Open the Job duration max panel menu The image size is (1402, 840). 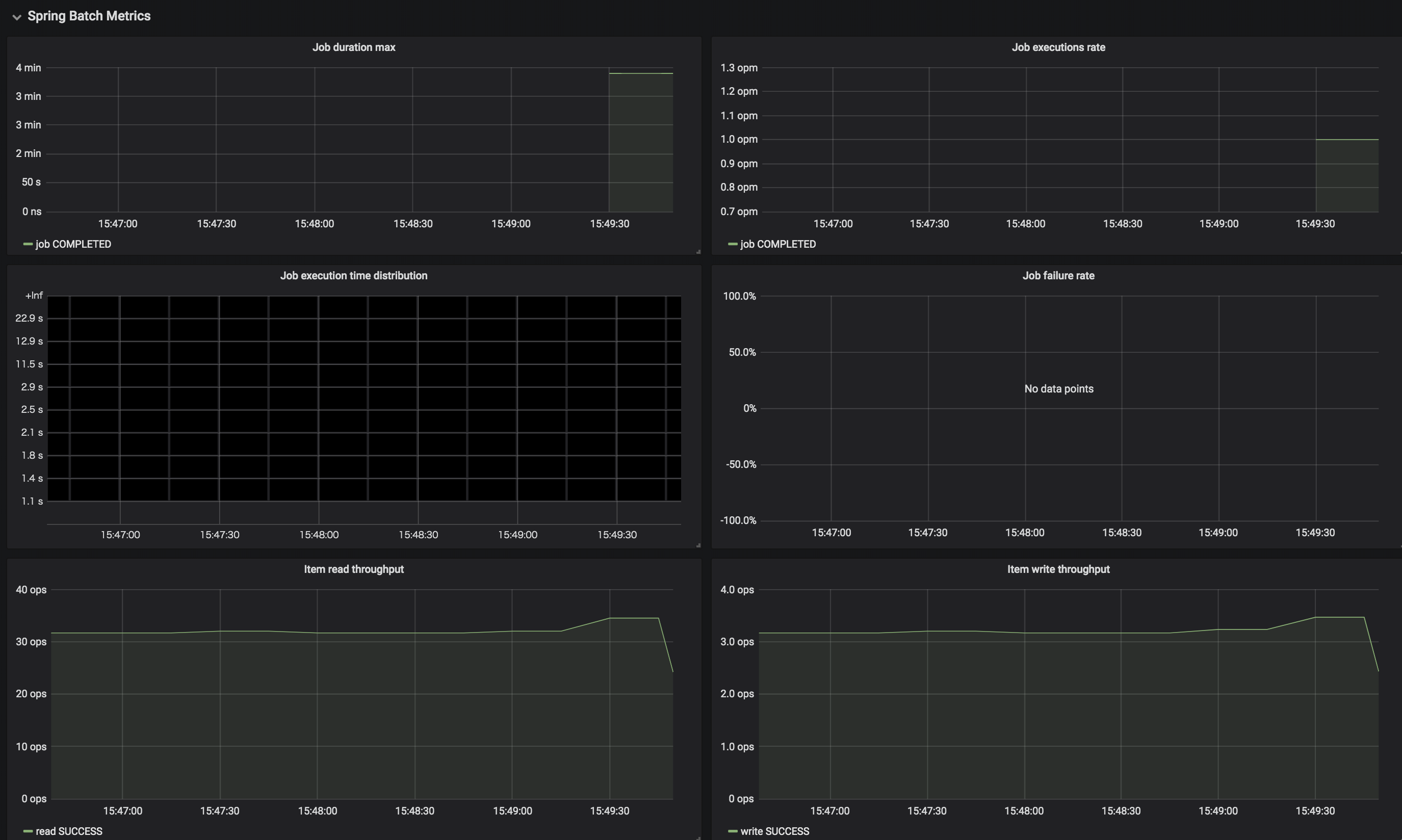pyautogui.click(x=354, y=47)
